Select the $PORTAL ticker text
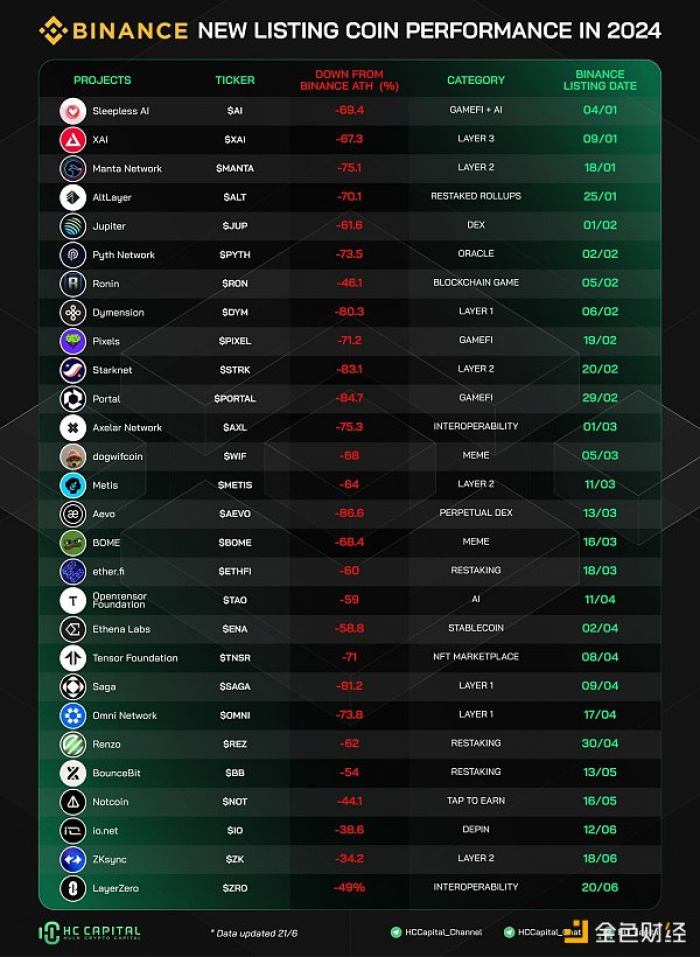The width and height of the screenshot is (700, 957). (235, 399)
